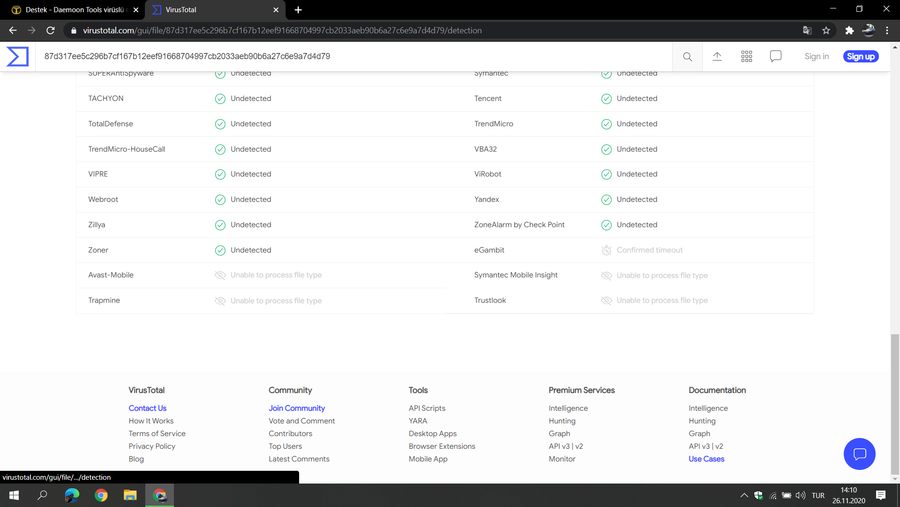Open Vote and Comment link
The width and height of the screenshot is (900, 507).
302,421
